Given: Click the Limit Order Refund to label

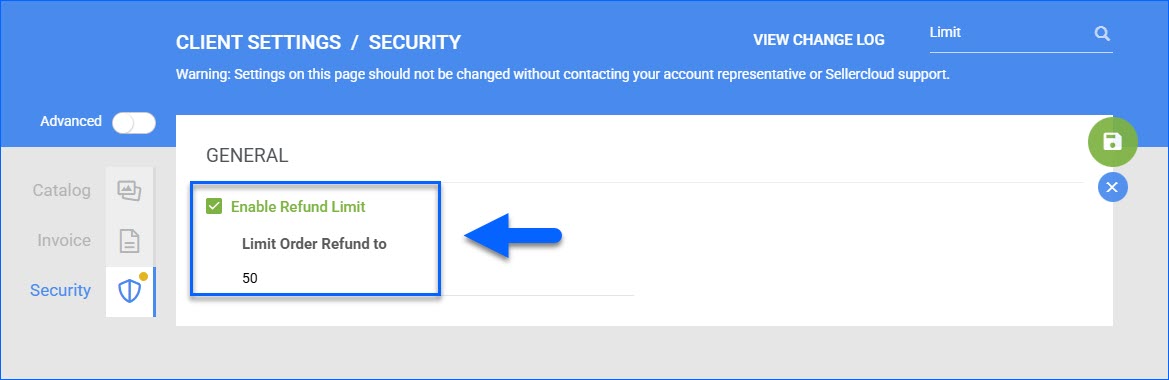Looking at the screenshot, I should pyautogui.click(x=315, y=244).
